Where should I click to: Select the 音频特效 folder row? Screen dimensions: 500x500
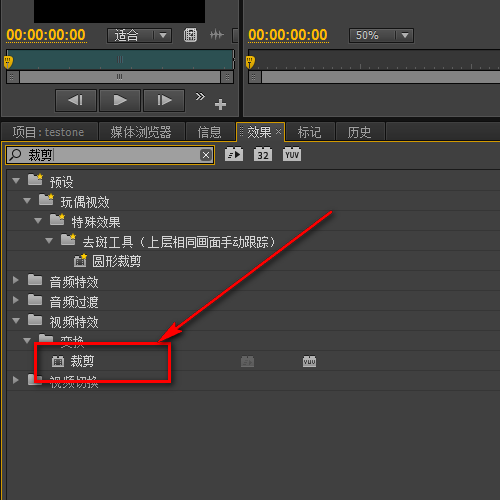pyautogui.click(x=253, y=281)
